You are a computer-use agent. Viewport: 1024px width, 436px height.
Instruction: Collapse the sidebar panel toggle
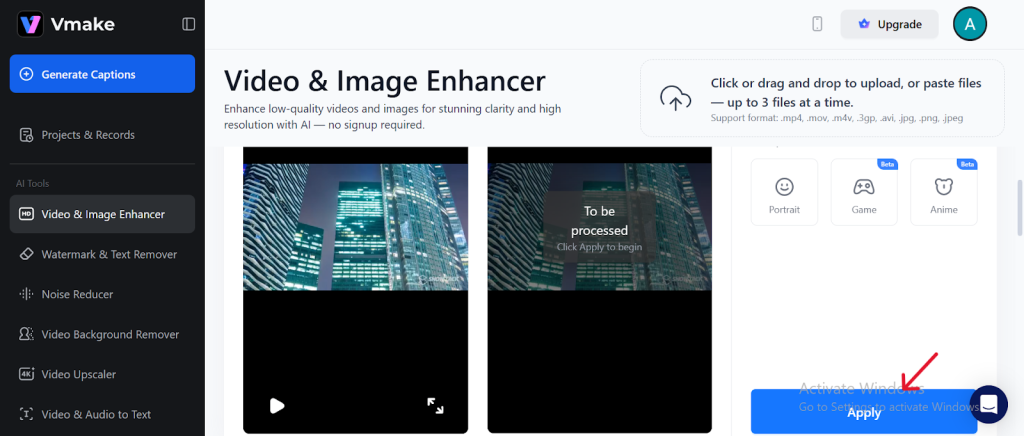click(x=188, y=24)
